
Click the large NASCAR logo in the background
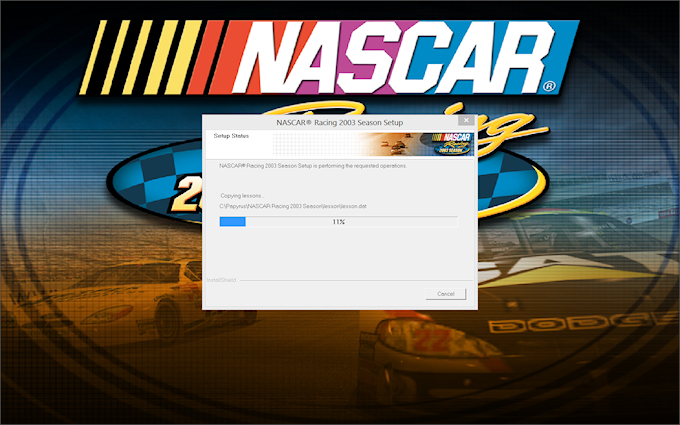329,57
